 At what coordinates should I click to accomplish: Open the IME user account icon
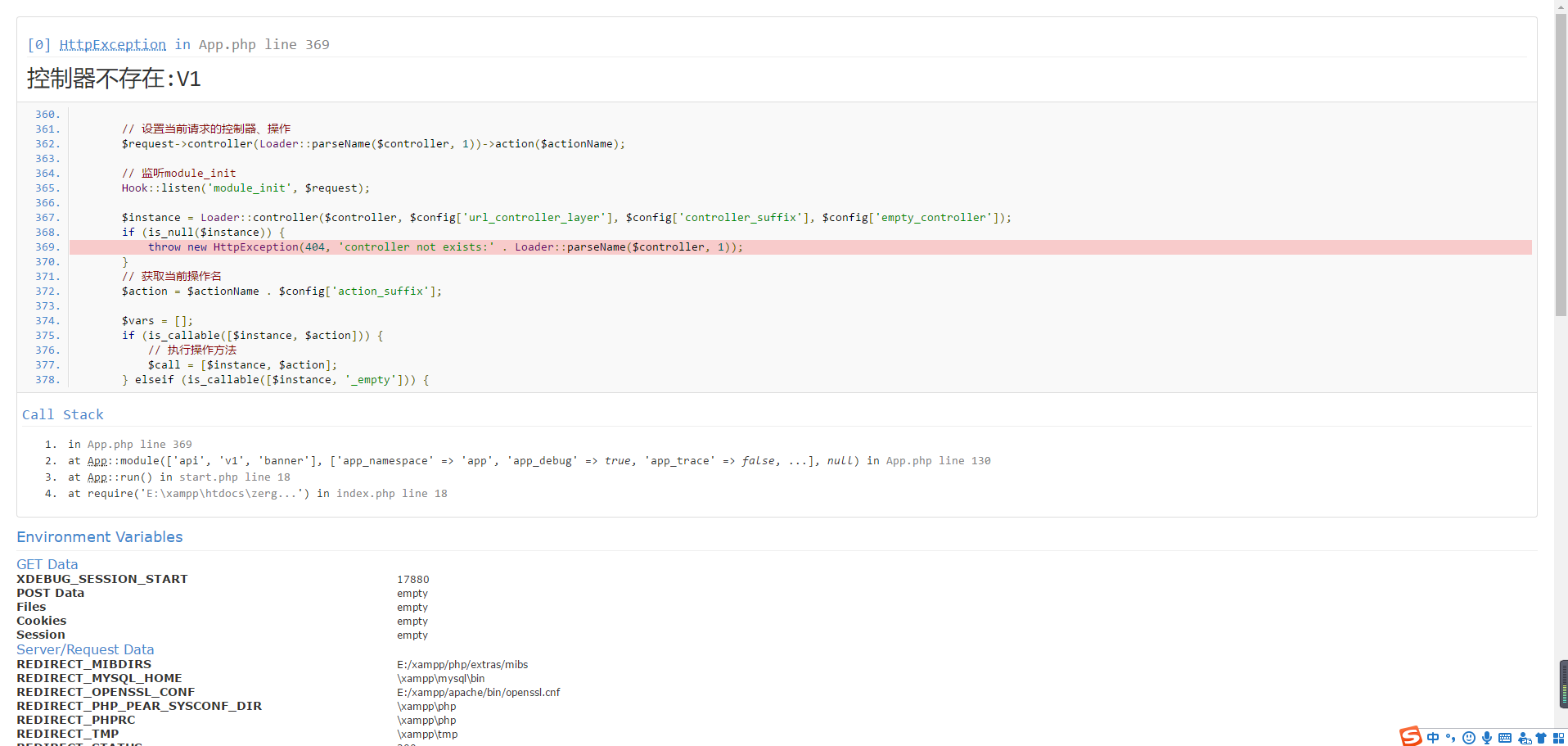click(1525, 738)
